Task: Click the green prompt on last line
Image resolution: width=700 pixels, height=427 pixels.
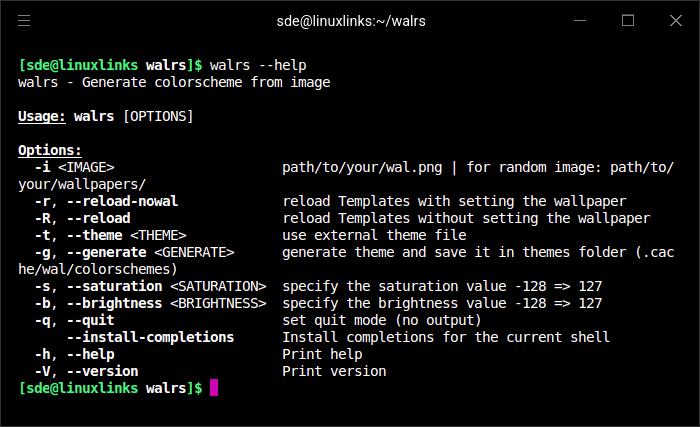Action: coord(110,388)
